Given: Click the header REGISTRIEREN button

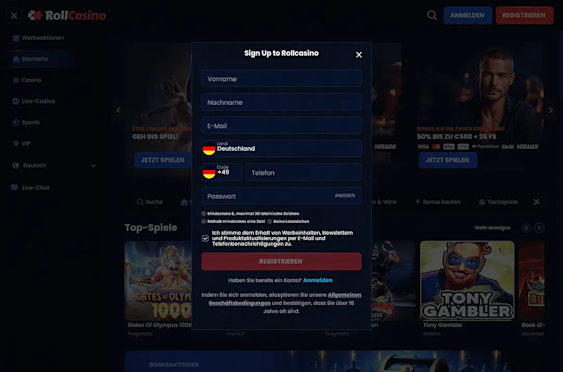Looking at the screenshot, I should pyautogui.click(x=524, y=15).
